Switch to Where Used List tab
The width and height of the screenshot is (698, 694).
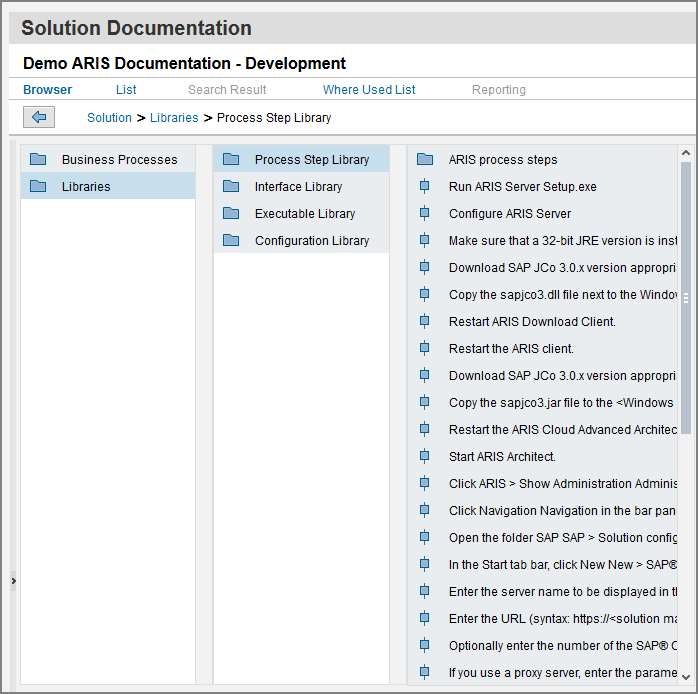click(369, 89)
